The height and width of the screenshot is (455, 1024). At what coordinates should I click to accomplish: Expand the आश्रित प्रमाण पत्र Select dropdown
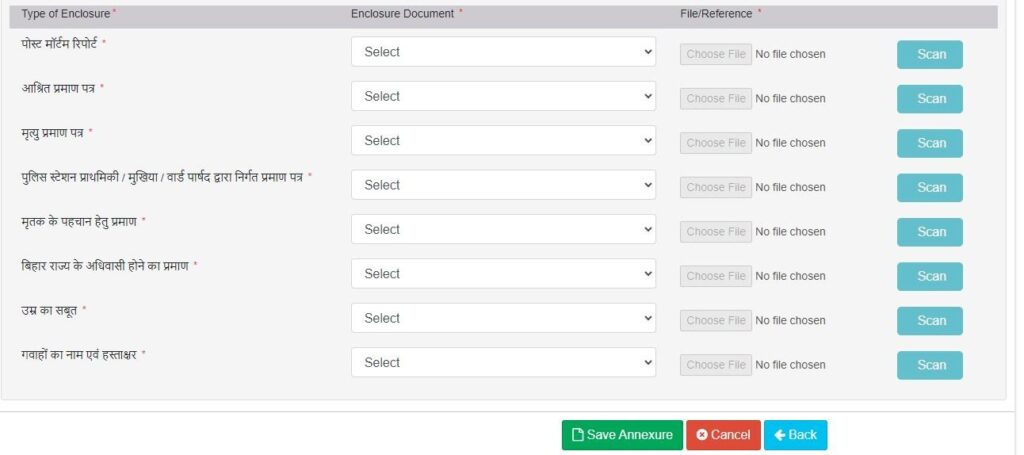[x=503, y=96]
